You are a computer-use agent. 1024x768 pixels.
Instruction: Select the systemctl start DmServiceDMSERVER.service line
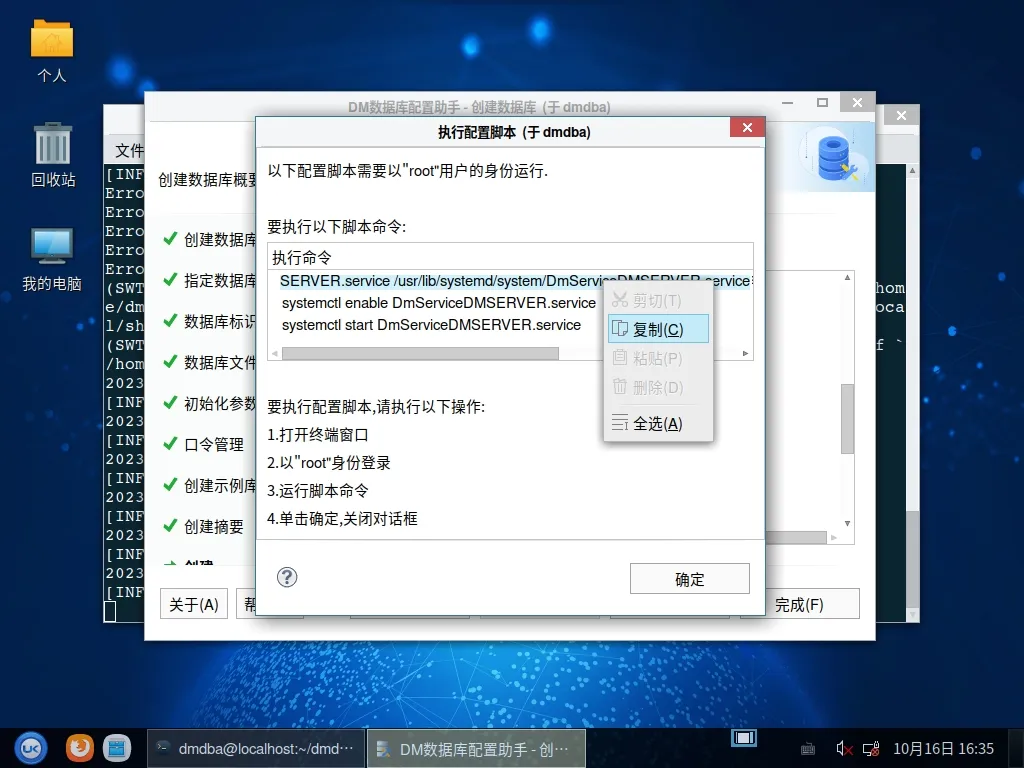tap(431, 325)
